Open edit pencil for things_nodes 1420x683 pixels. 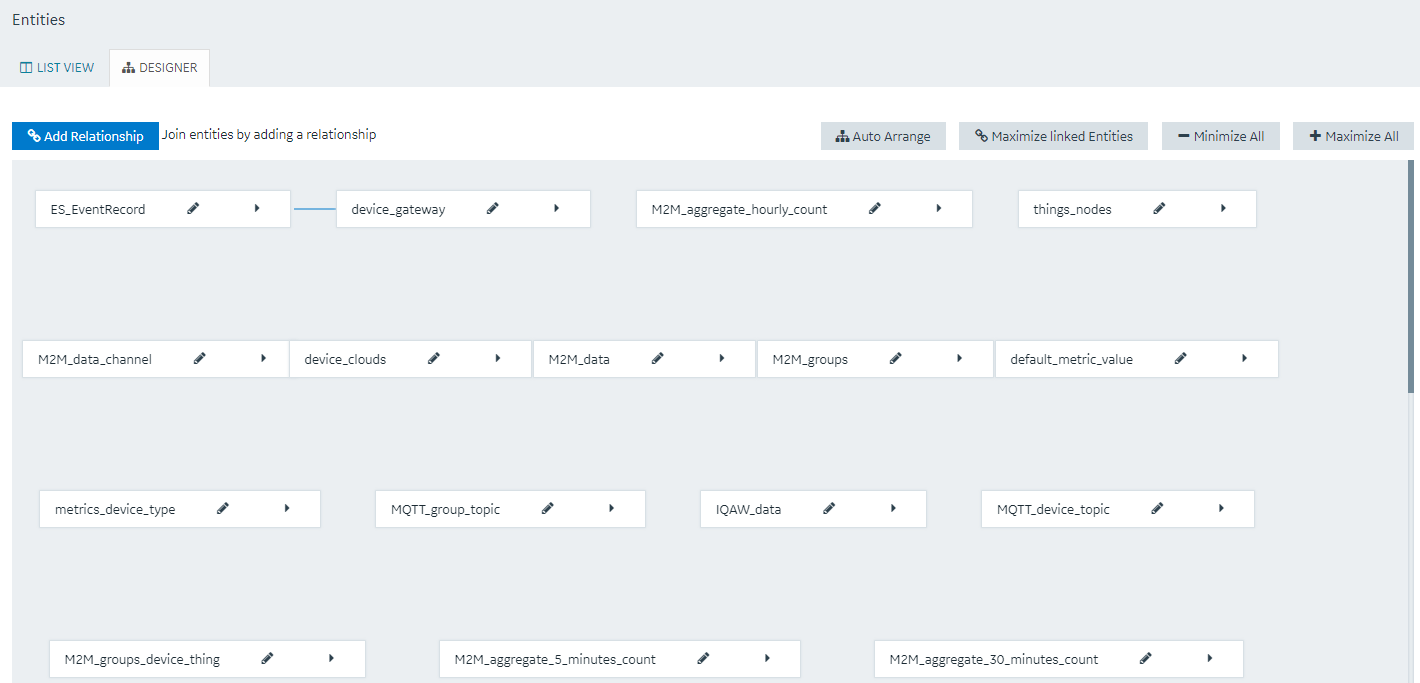pyautogui.click(x=1159, y=208)
